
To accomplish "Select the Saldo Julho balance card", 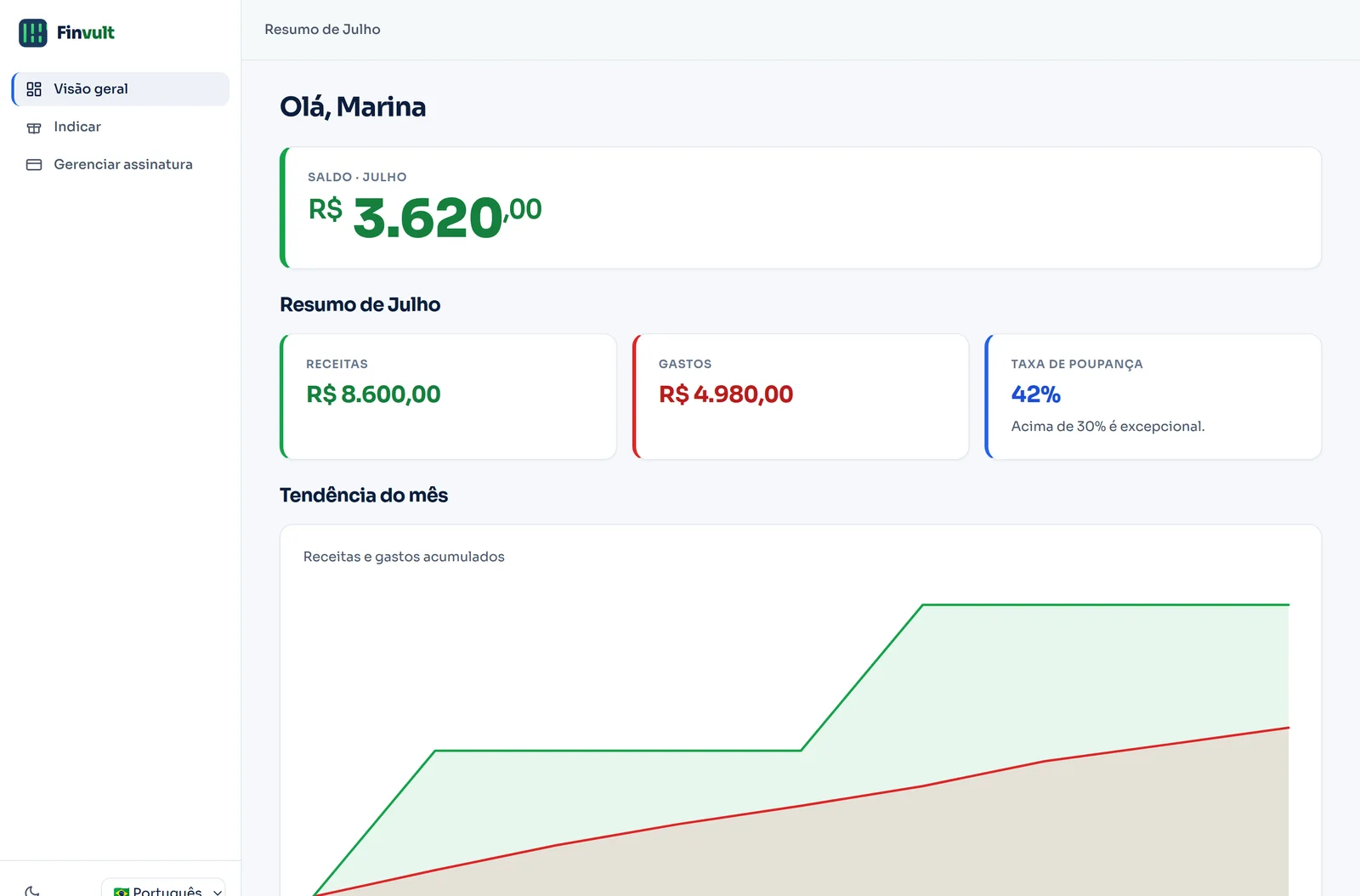I will (x=801, y=208).
